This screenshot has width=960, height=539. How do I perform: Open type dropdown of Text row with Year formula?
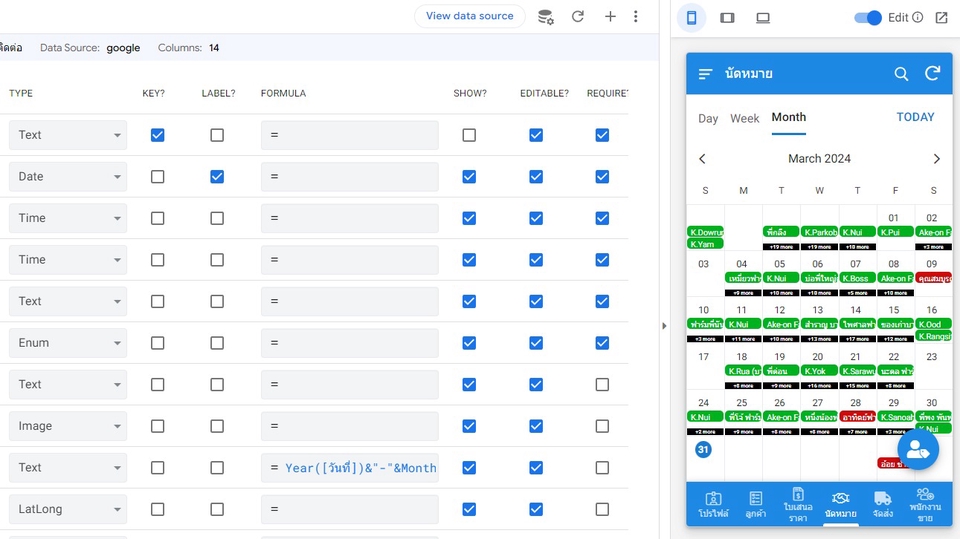tap(68, 467)
